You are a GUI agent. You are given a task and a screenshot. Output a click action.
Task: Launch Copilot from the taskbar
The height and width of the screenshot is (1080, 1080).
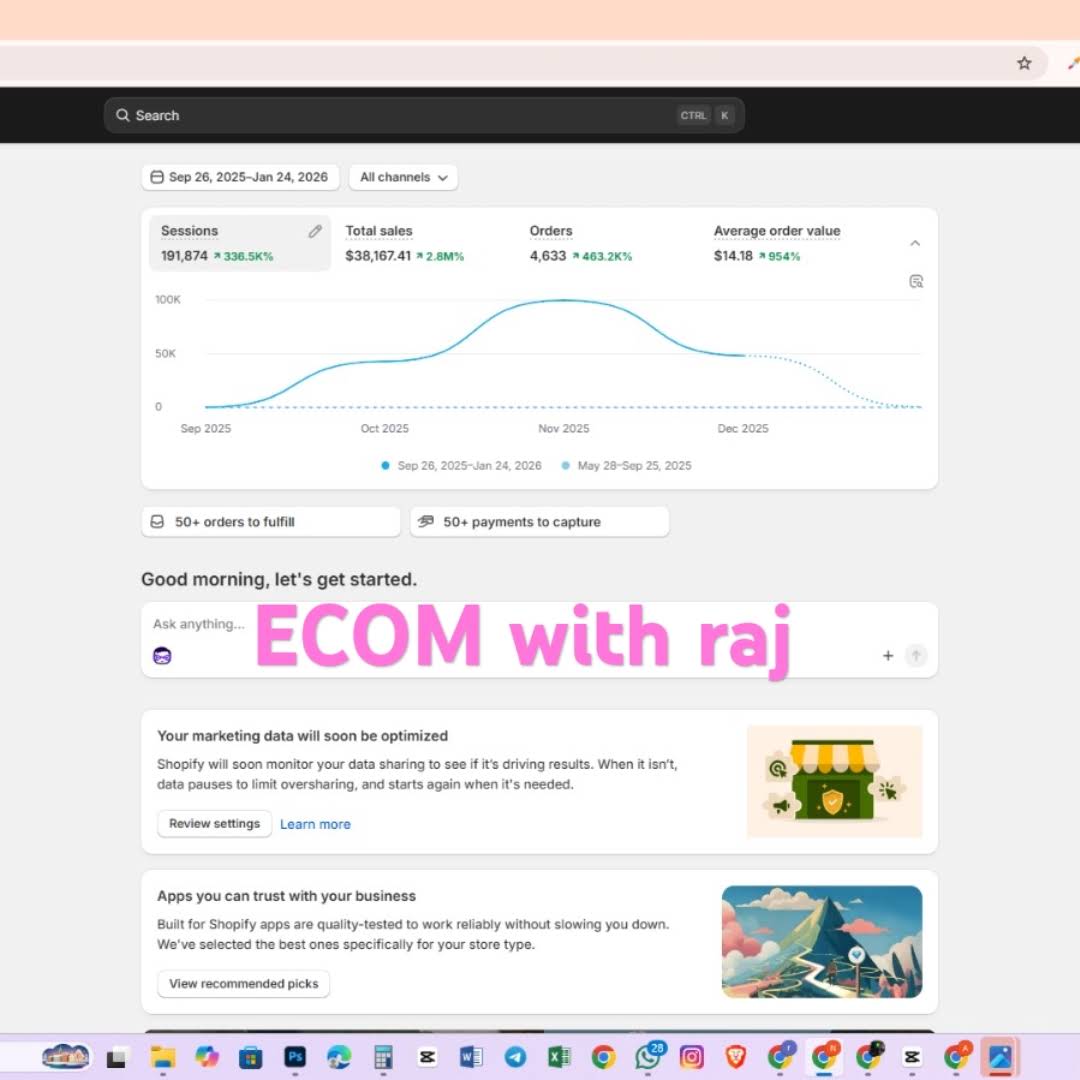tap(207, 1057)
